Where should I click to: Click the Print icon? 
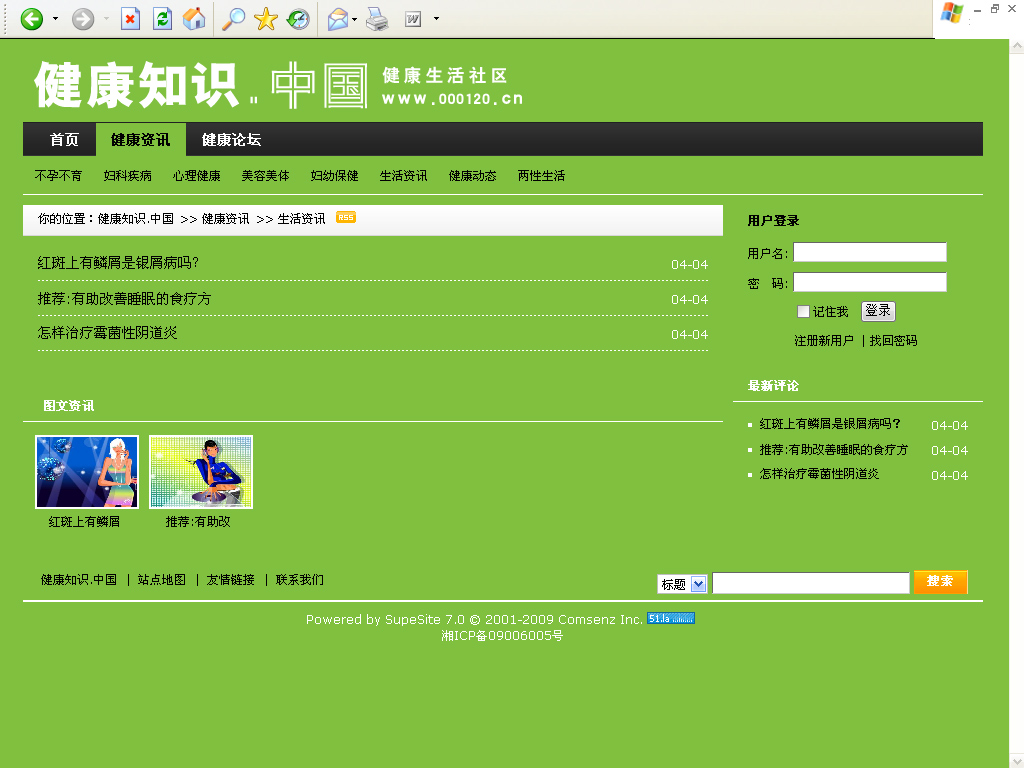[377, 19]
